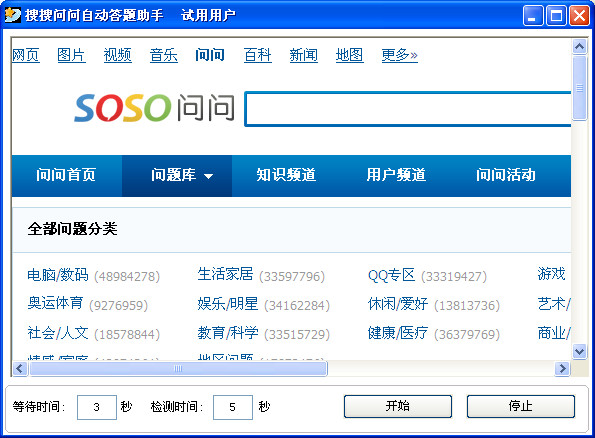Focus the 检测时间 seconds field
This screenshot has width=595, height=438.
pyautogui.click(x=233, y=407)
